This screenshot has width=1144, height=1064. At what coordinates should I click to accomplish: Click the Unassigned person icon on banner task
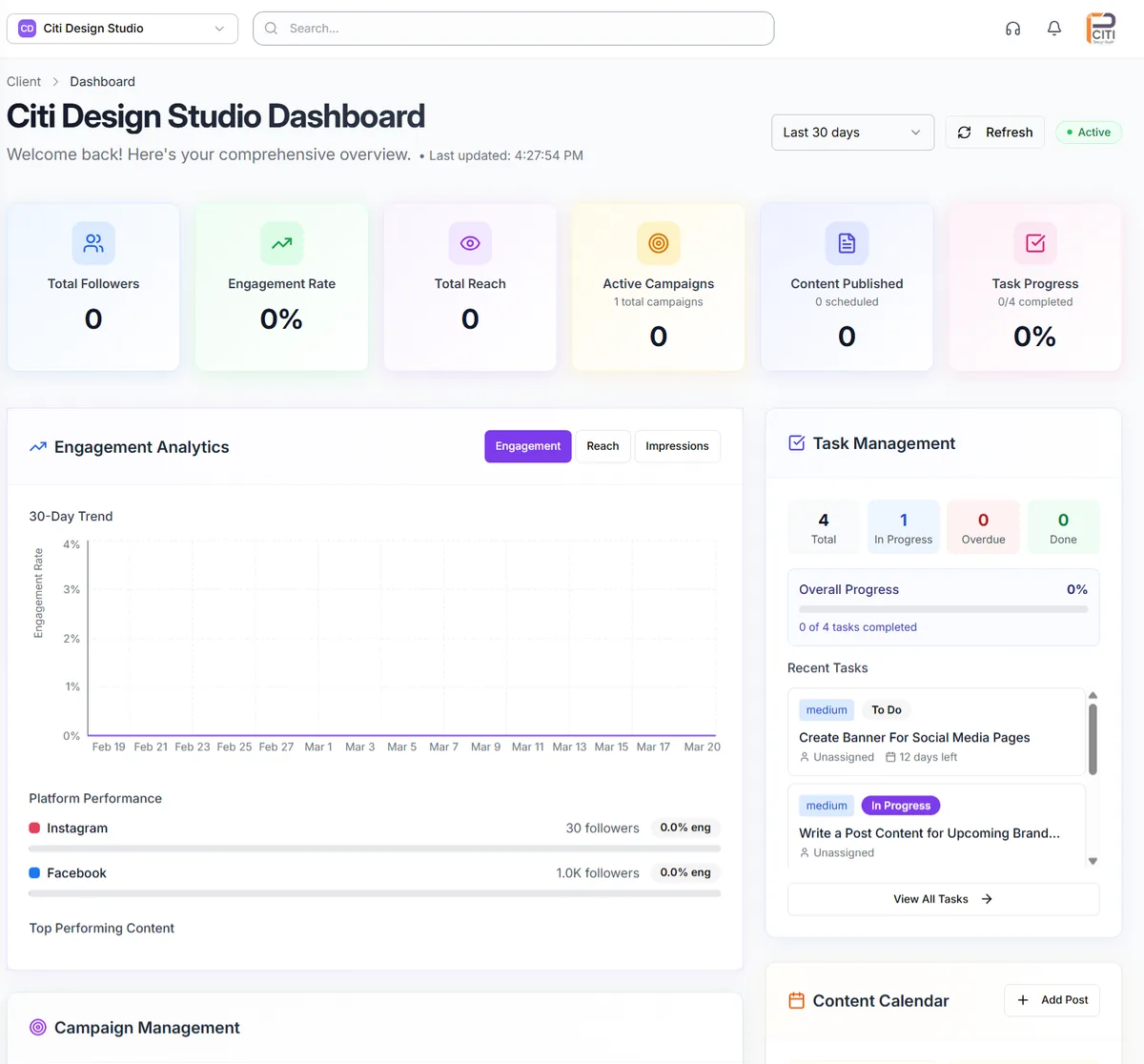click(805, 757)
